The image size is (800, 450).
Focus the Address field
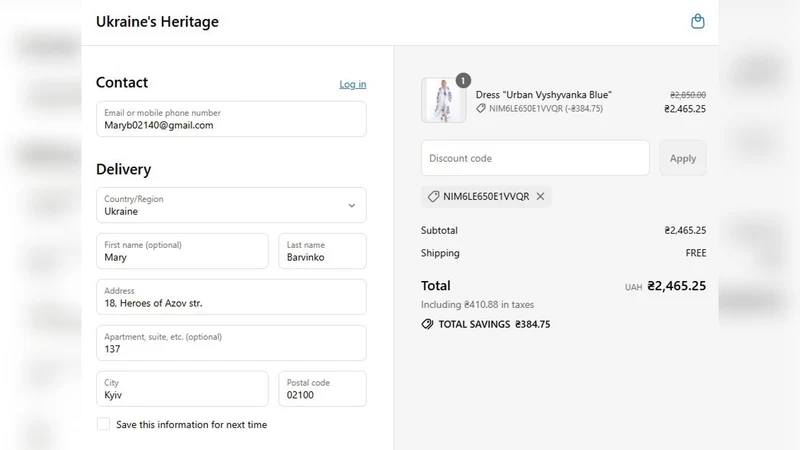tap(231, 297)
